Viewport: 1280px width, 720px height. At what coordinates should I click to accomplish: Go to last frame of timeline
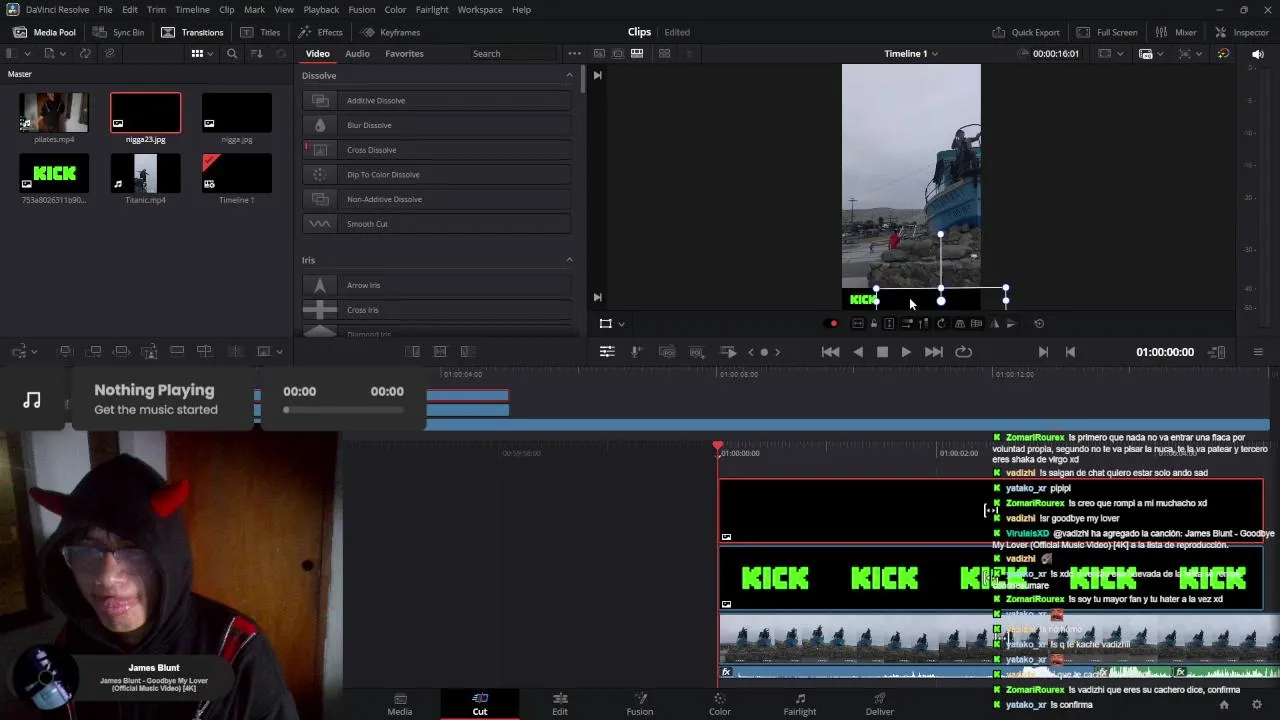933,352
